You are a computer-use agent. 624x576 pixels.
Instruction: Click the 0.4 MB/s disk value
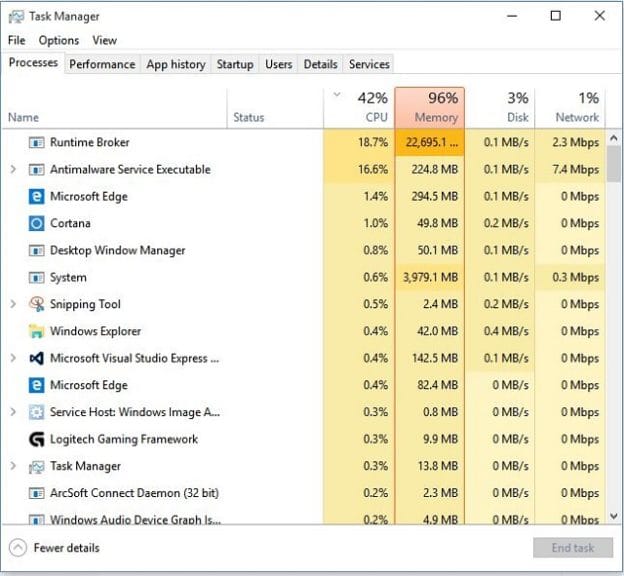coord(506,331)
